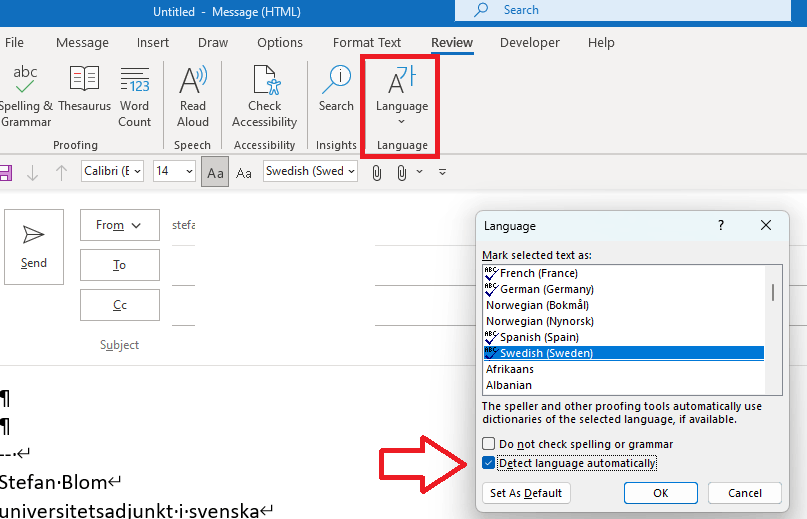Open Insights Search tool
The width and height of the screenshot is (807, 519).
[x=336, y=89]
